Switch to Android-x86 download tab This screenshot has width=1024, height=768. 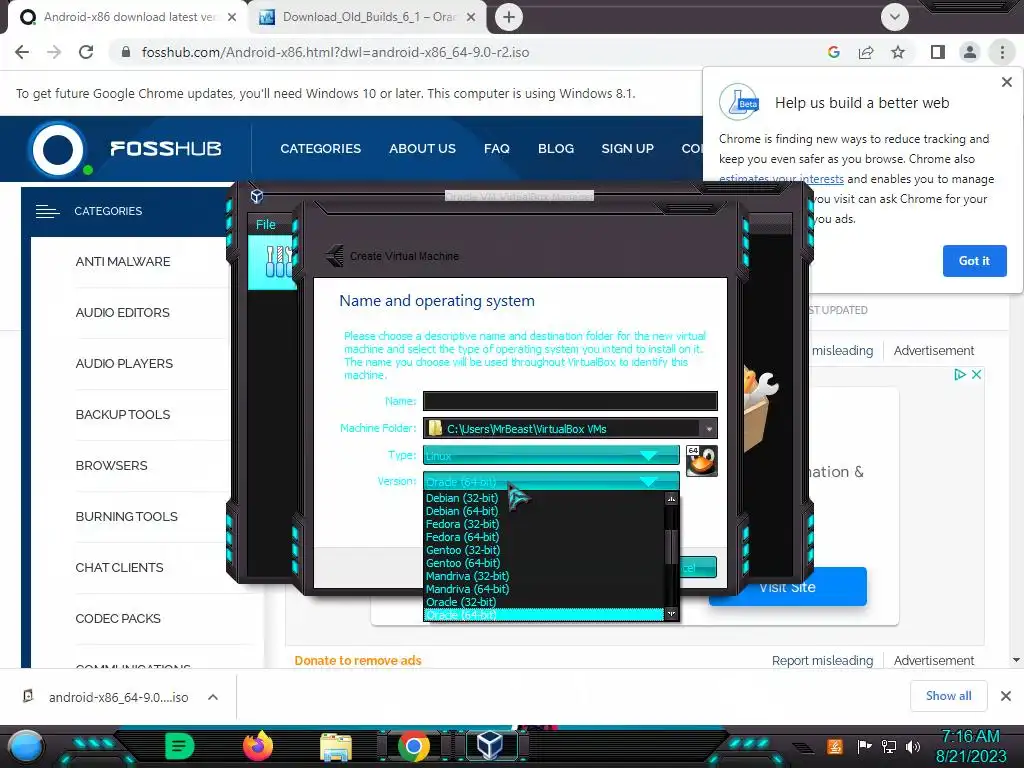point(127,17)
